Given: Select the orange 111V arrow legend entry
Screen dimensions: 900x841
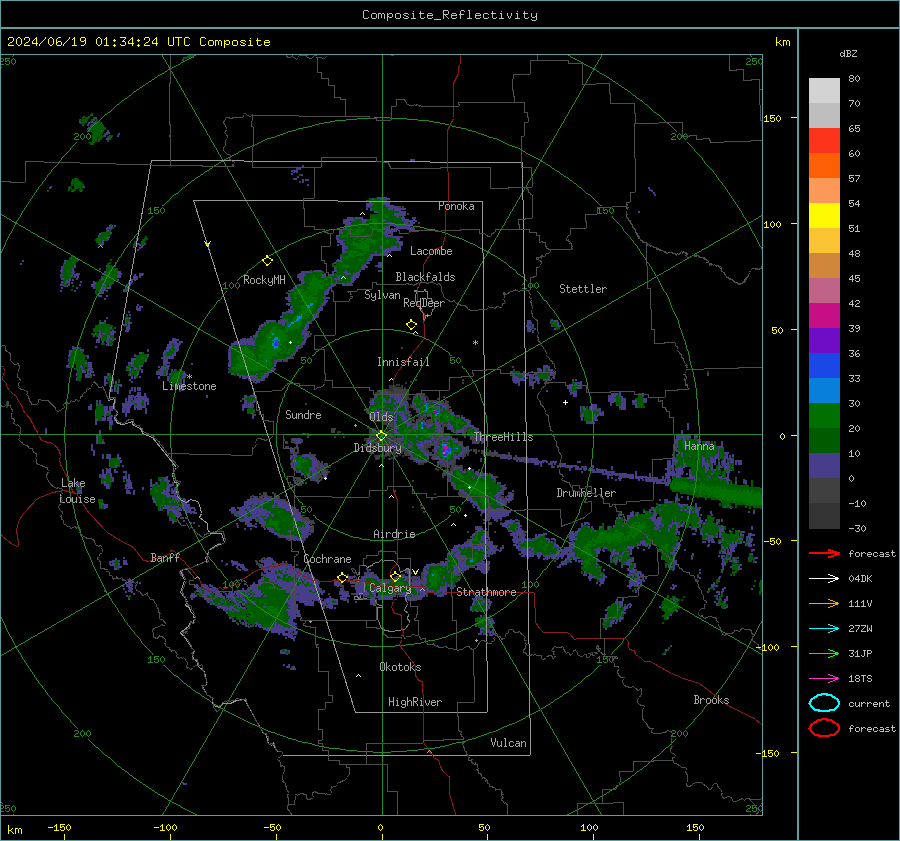Looking at the screenshot, I should pos(824,603).
